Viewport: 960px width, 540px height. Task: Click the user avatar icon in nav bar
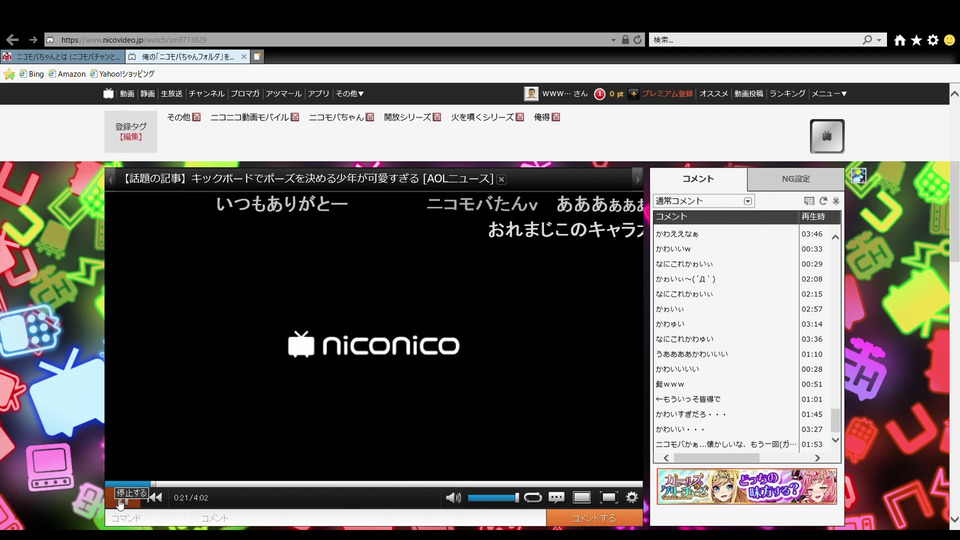pyautogui.click(x=531, y=94)
